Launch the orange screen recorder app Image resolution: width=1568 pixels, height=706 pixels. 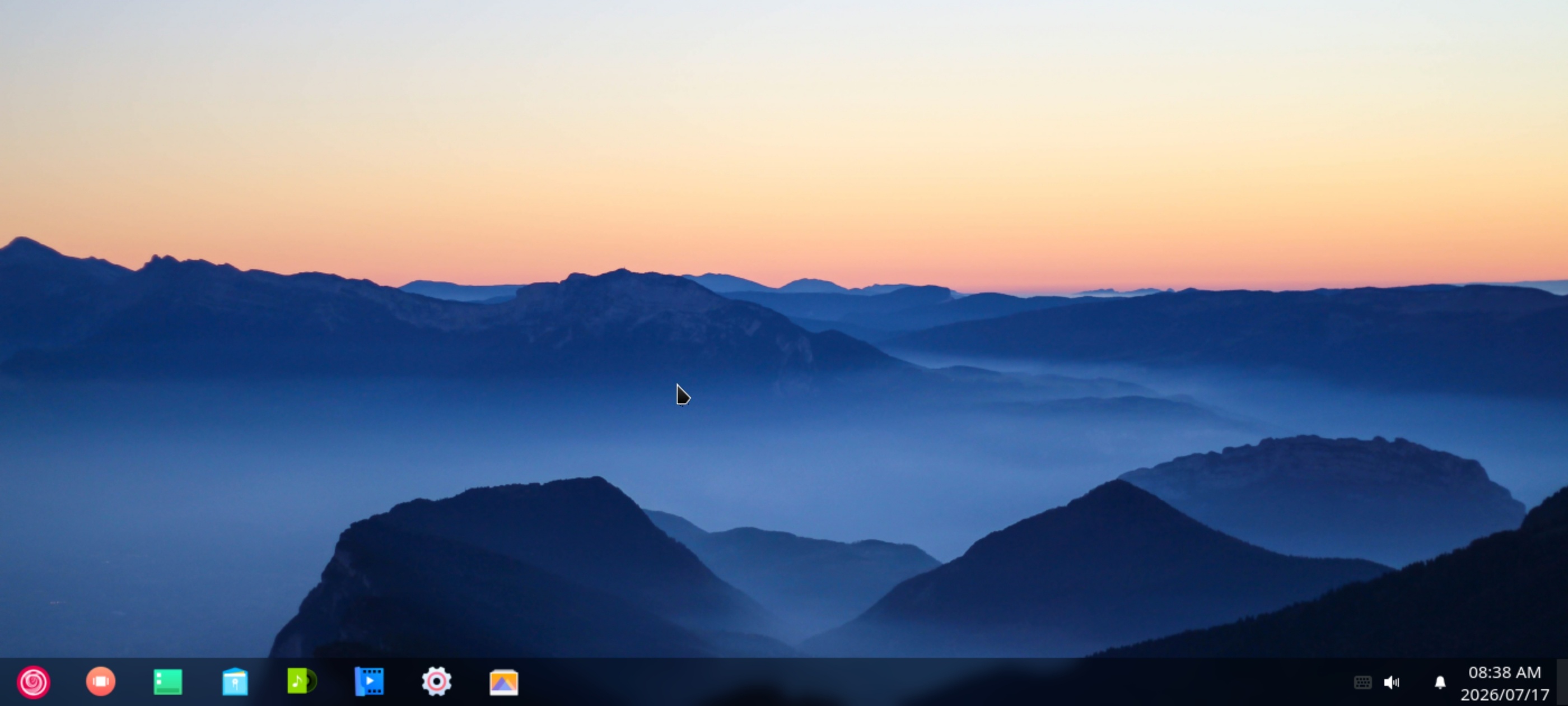click(101, 681)
